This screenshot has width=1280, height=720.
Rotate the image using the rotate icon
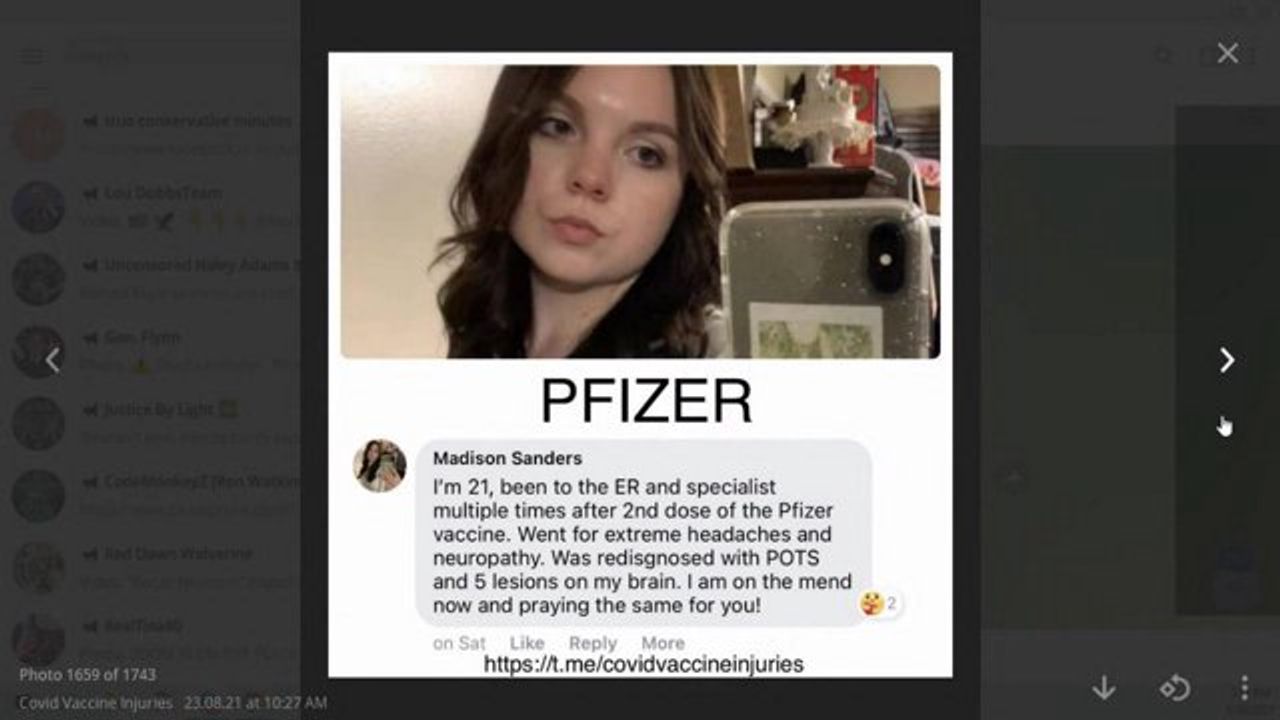click(x=1174, y=687)
